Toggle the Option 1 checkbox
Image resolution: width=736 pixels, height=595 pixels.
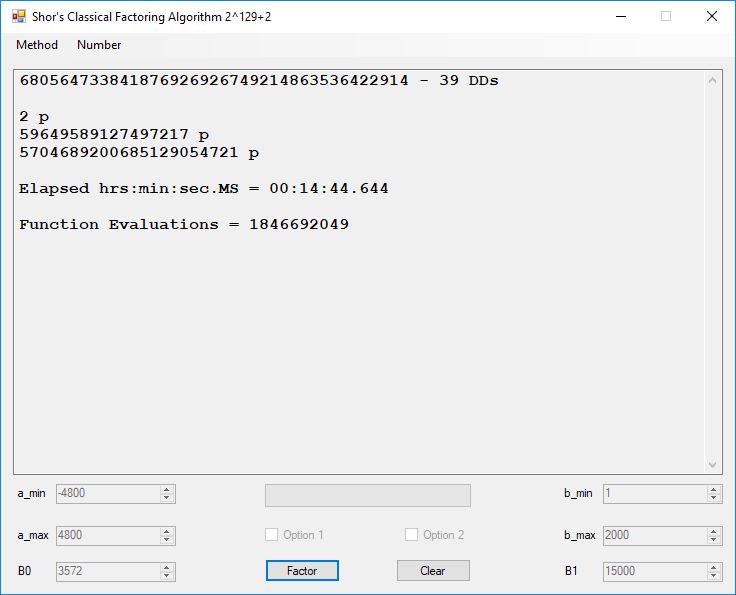pos(272,535)
